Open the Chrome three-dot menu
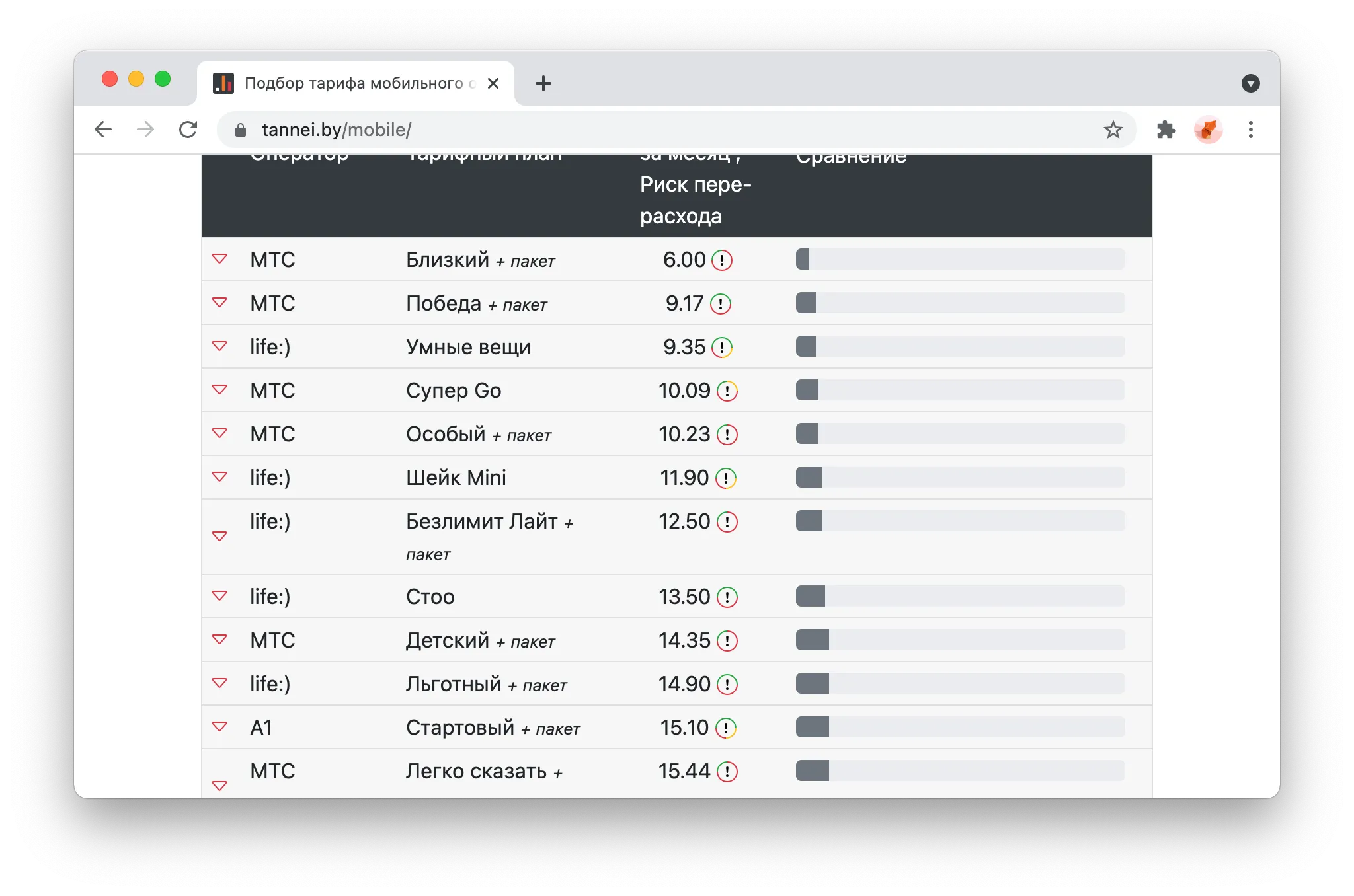Viewport: 1354px width, 896px height. [1251, 130]
